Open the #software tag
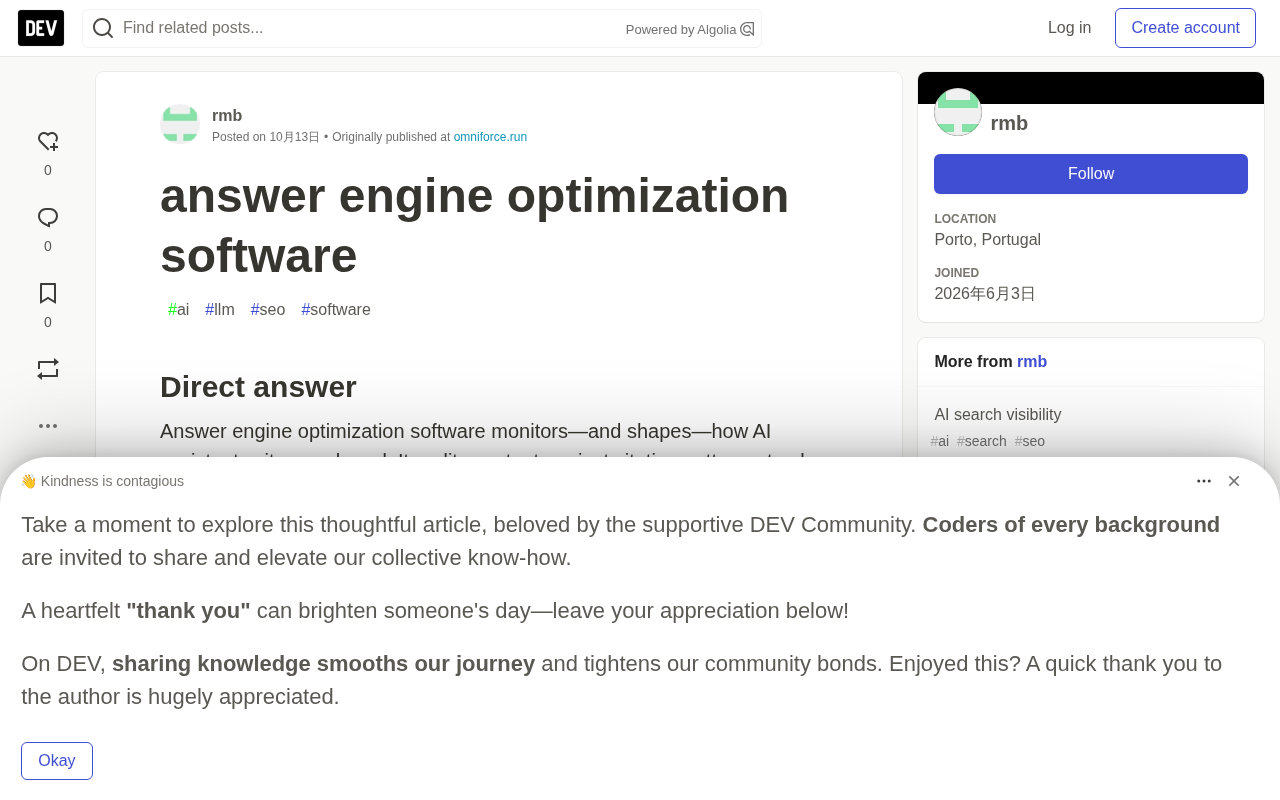Viewport: 1280px width, 800px height. [336, 310]
